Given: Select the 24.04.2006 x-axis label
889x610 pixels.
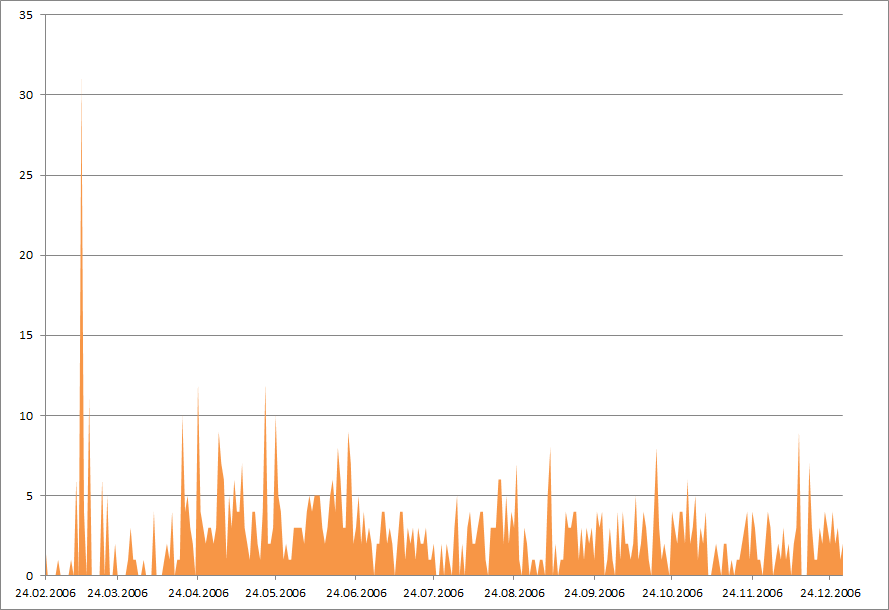Looking at the screenshot, I should pos(198,593).
